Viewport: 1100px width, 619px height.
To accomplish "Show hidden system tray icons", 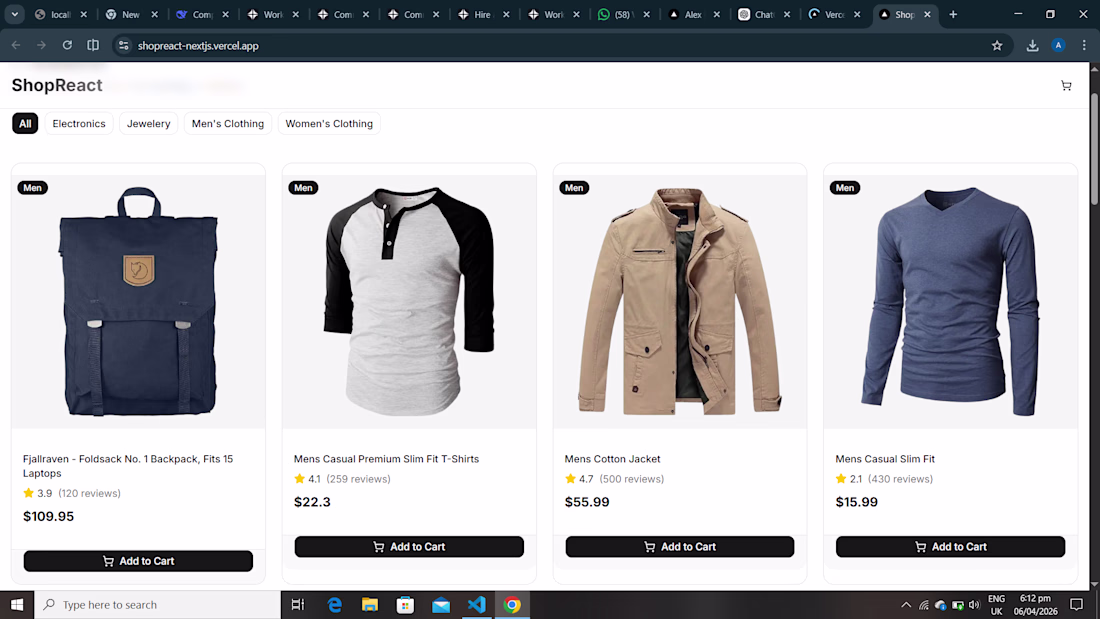I will tap(906, 605).
